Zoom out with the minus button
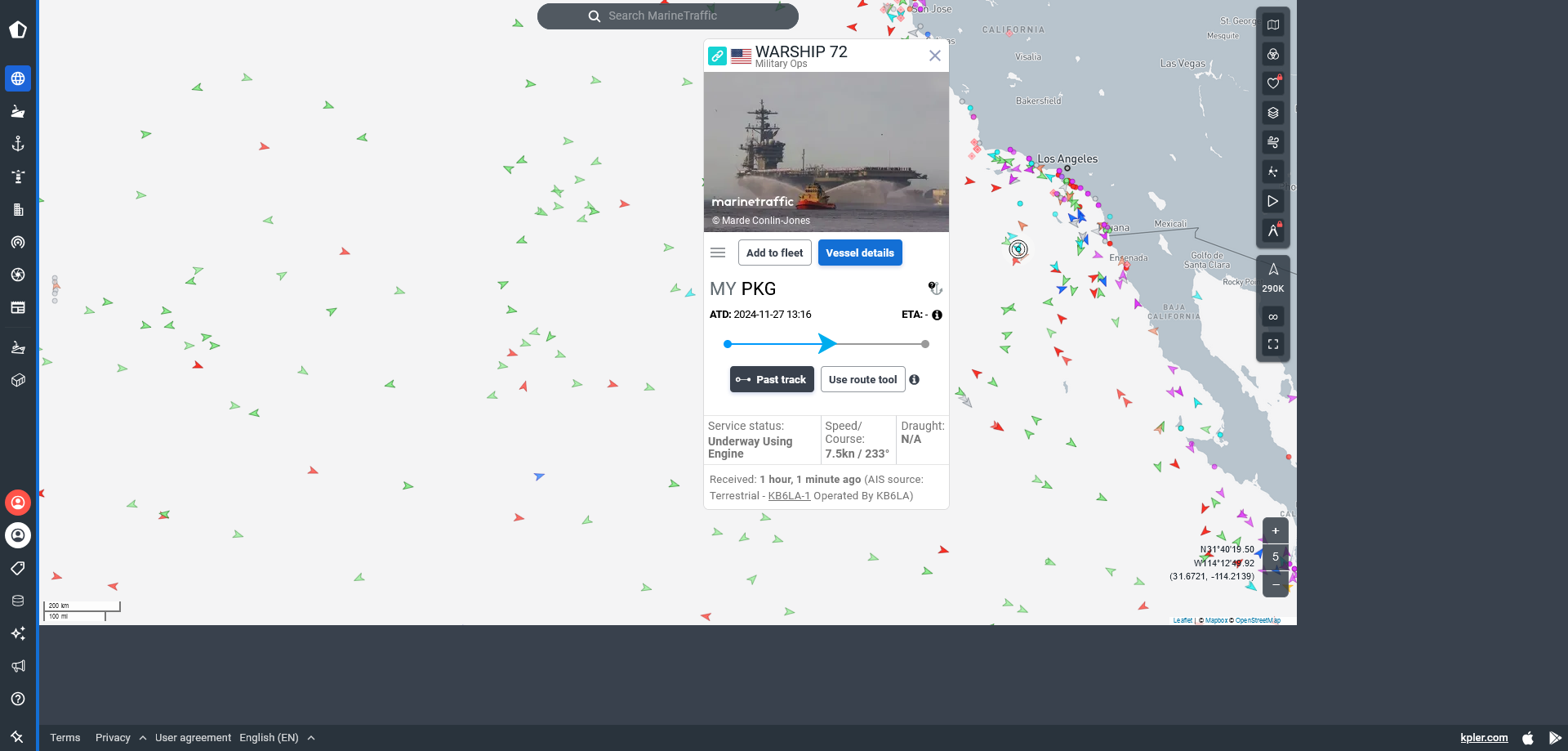This screenshot has height=751, width=1568. click(1276, 584)
